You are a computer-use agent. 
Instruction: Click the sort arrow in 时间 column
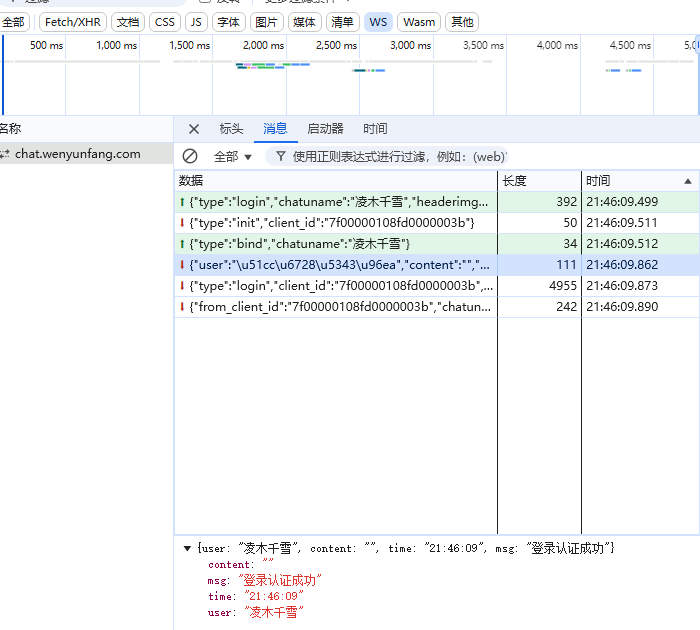[688, 181]
